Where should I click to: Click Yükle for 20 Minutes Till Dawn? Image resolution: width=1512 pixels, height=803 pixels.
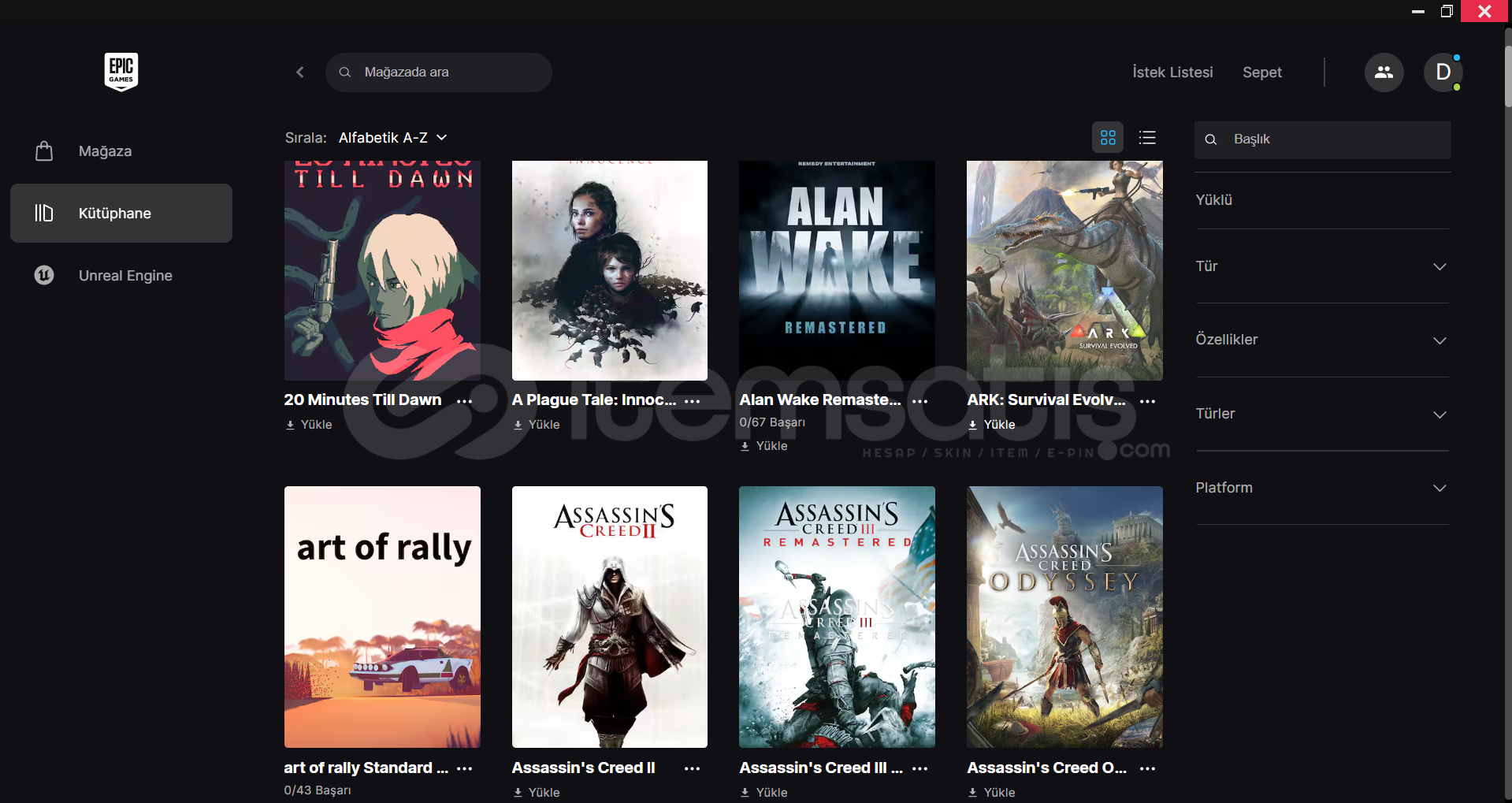pyautogui.click(x=316, y=425)
